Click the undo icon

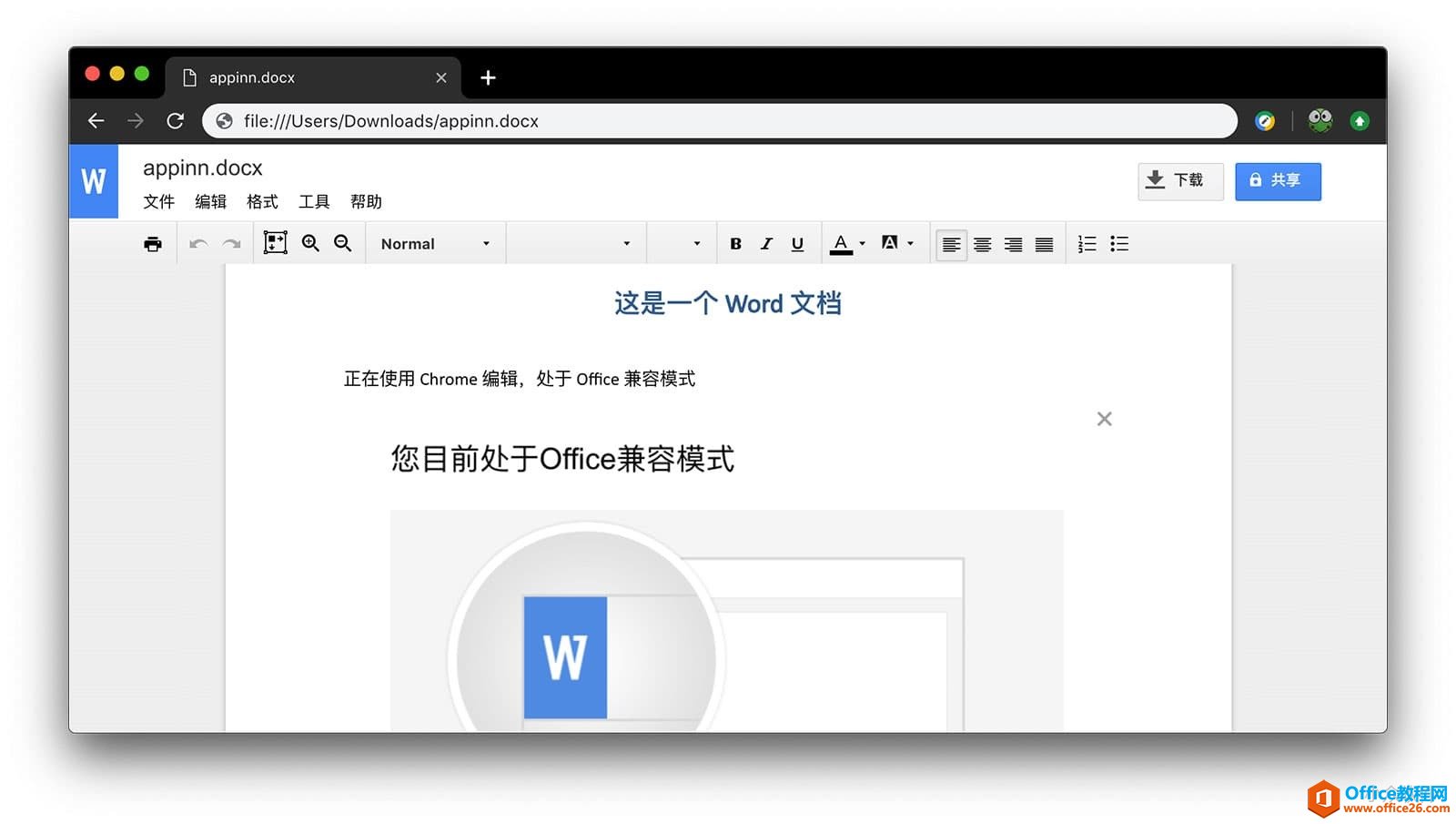pos(198,243)
